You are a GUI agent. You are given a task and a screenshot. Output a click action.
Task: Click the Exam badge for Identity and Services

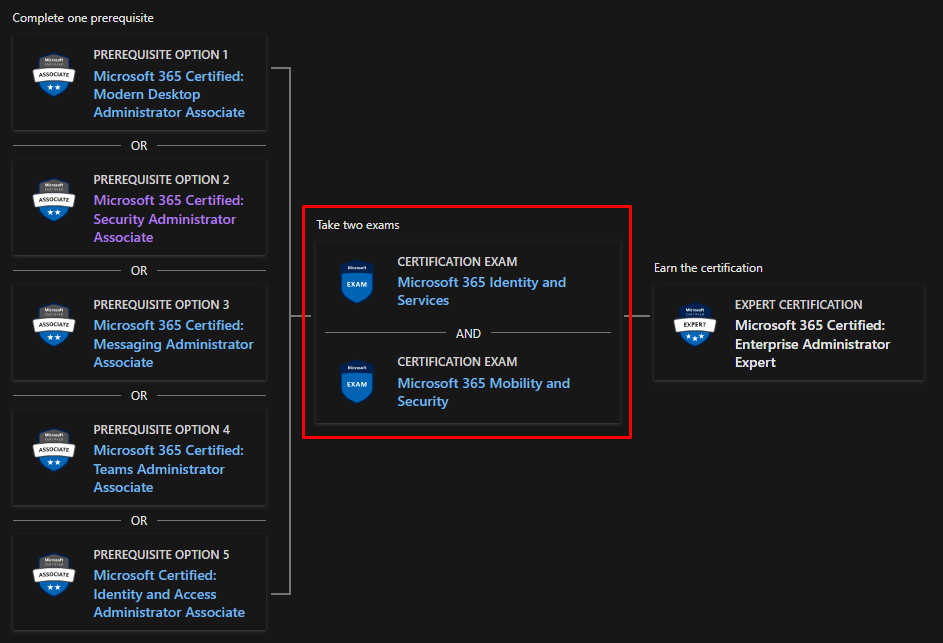click(357, 282)
